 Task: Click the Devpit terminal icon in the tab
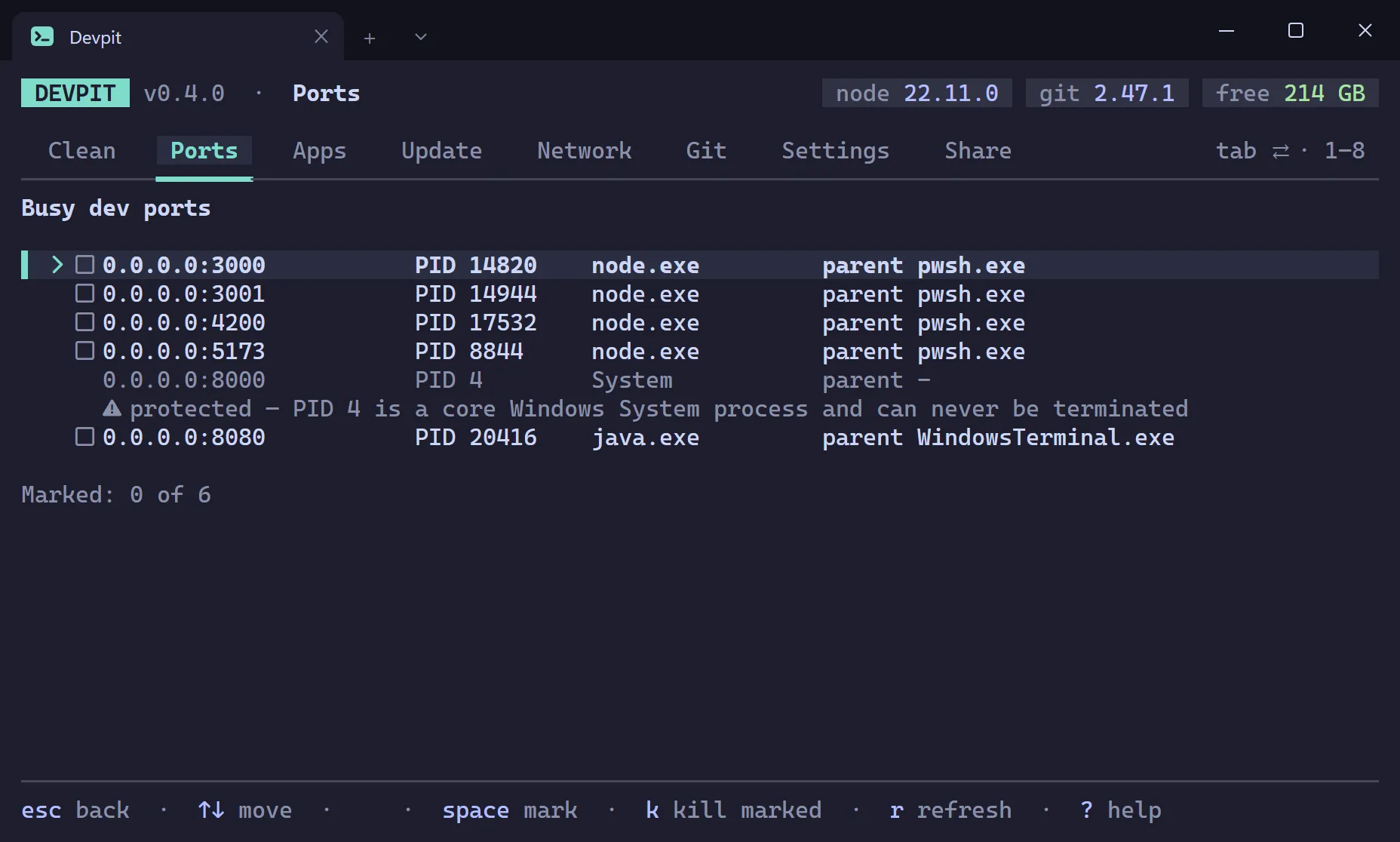42,36
